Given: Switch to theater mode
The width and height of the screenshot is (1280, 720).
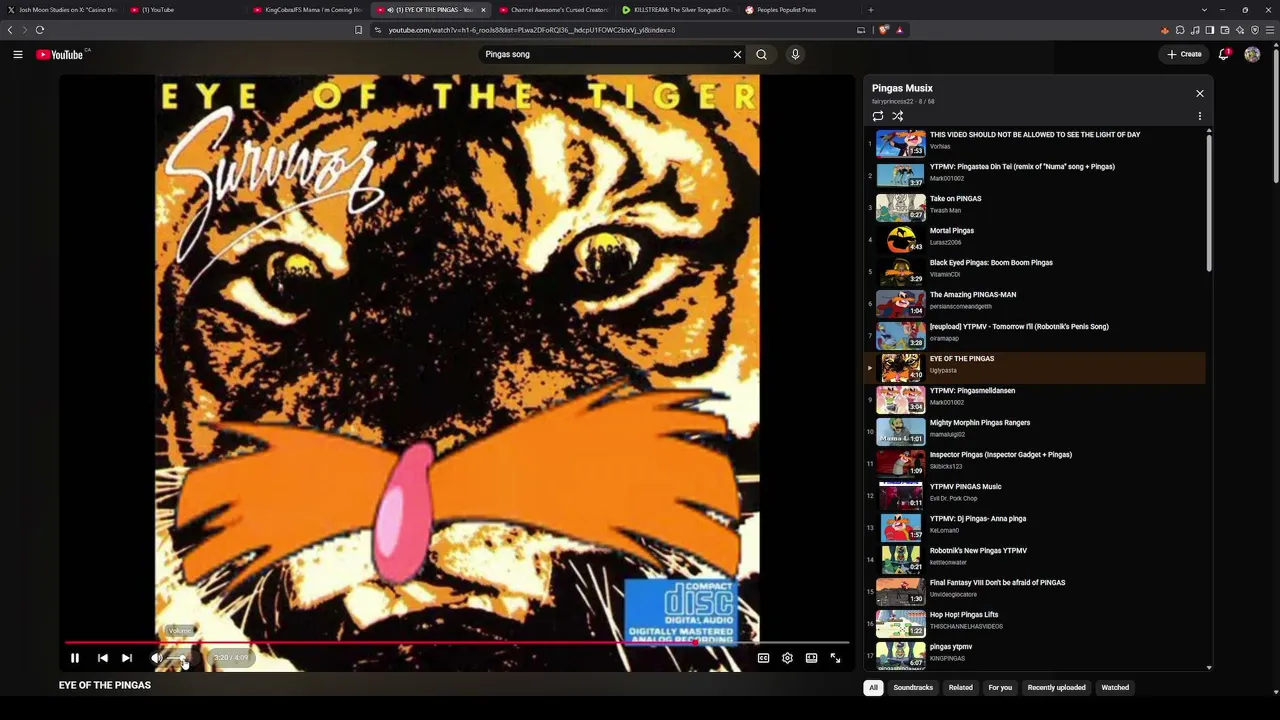Looking at the screenshot, I should pos(811,658).
